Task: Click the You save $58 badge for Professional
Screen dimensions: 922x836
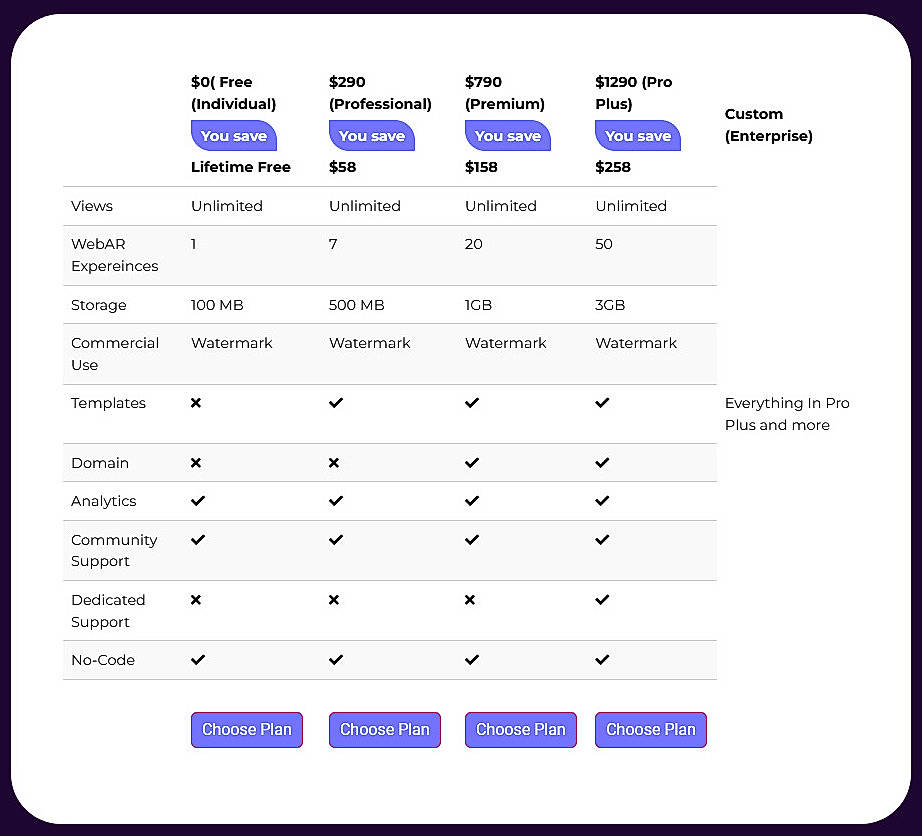Action: point(371,135)
